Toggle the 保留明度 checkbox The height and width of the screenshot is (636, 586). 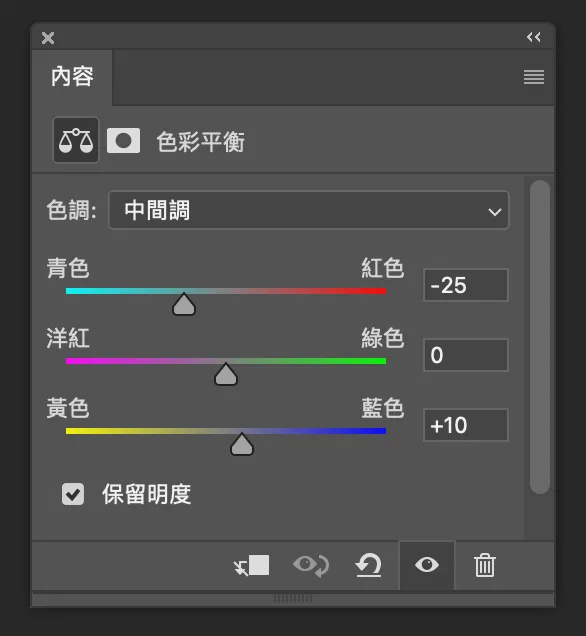pos(73,494)
